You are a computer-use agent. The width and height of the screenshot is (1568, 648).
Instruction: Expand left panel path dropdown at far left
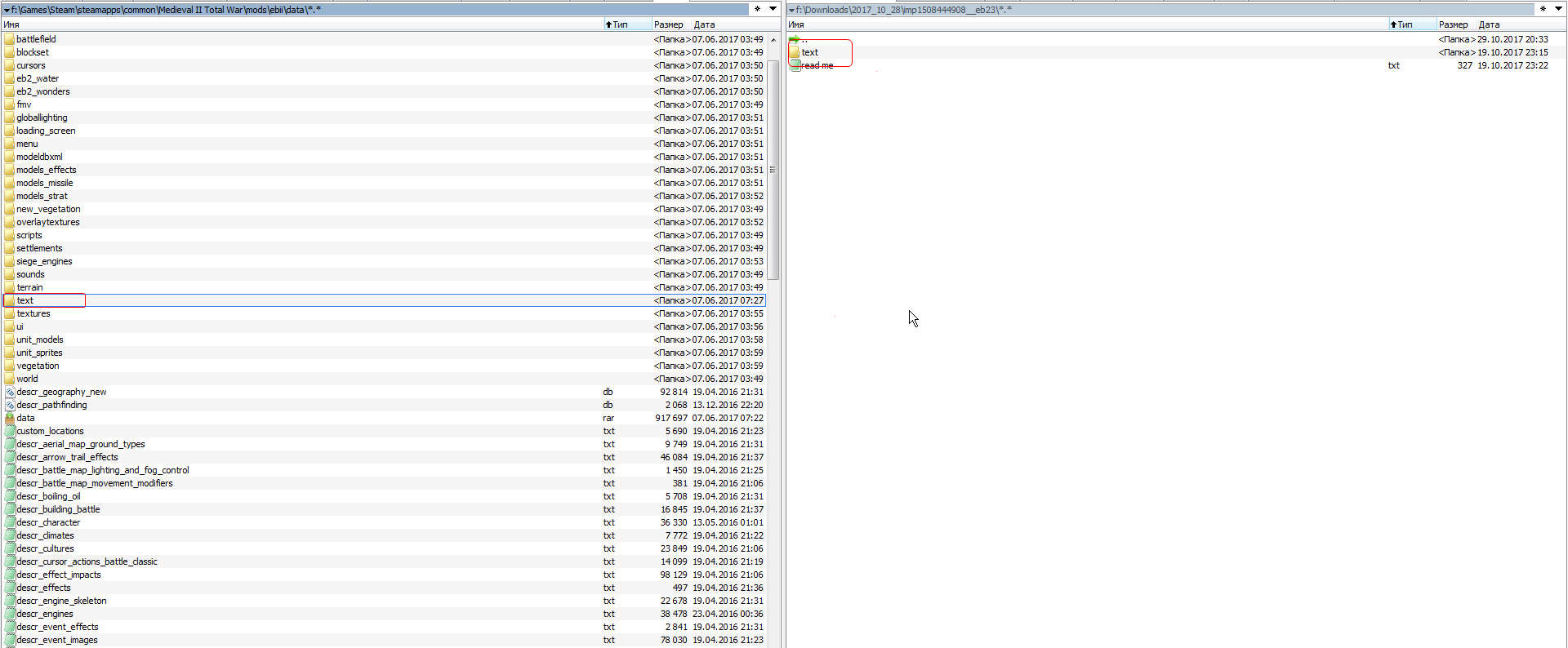click(7, 10)
